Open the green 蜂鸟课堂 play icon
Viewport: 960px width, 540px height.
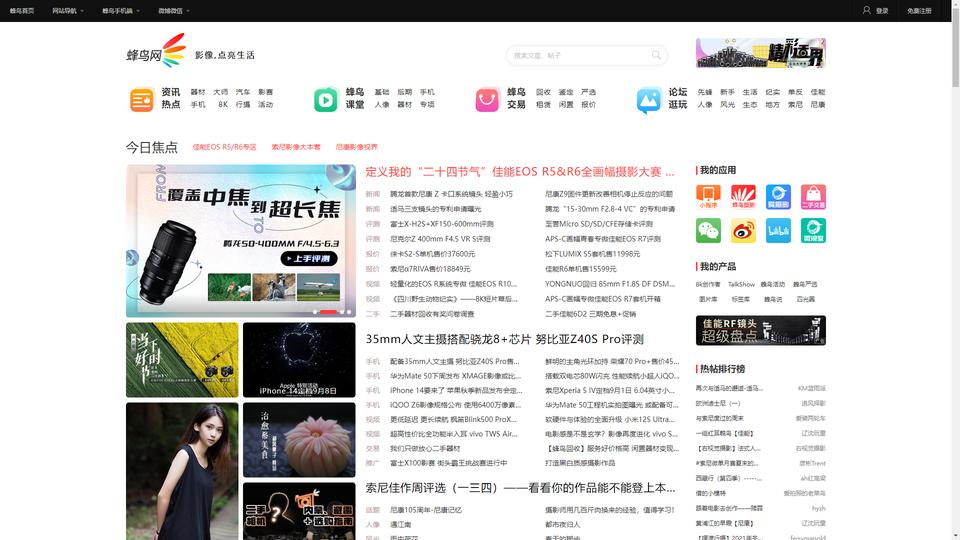[x=326, y=100]
